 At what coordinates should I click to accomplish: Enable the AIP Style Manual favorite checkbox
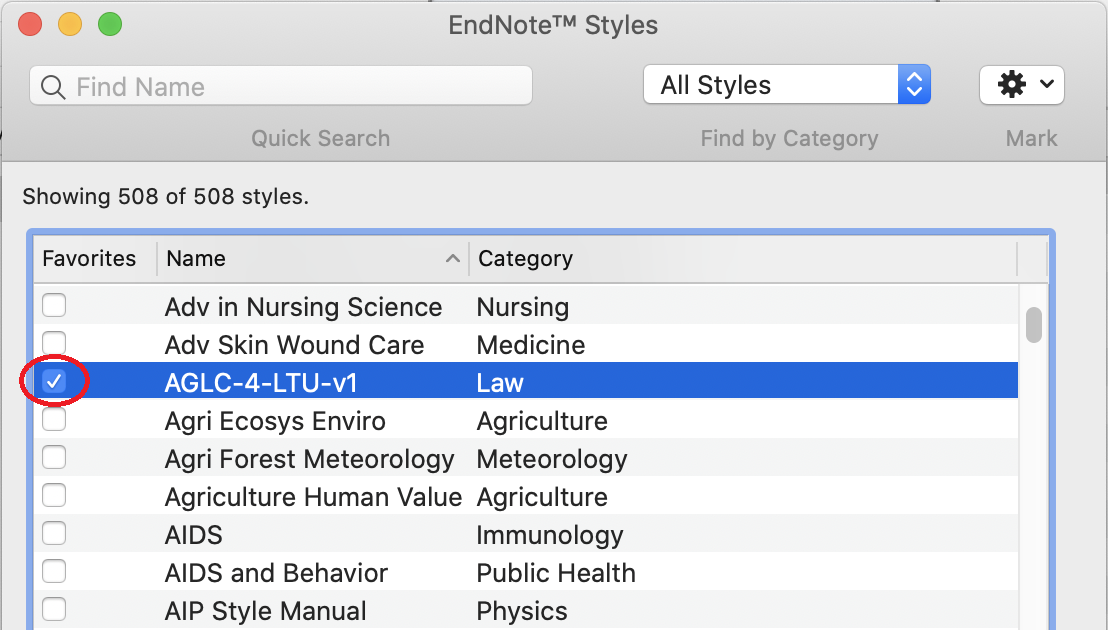tap(54, 610)
